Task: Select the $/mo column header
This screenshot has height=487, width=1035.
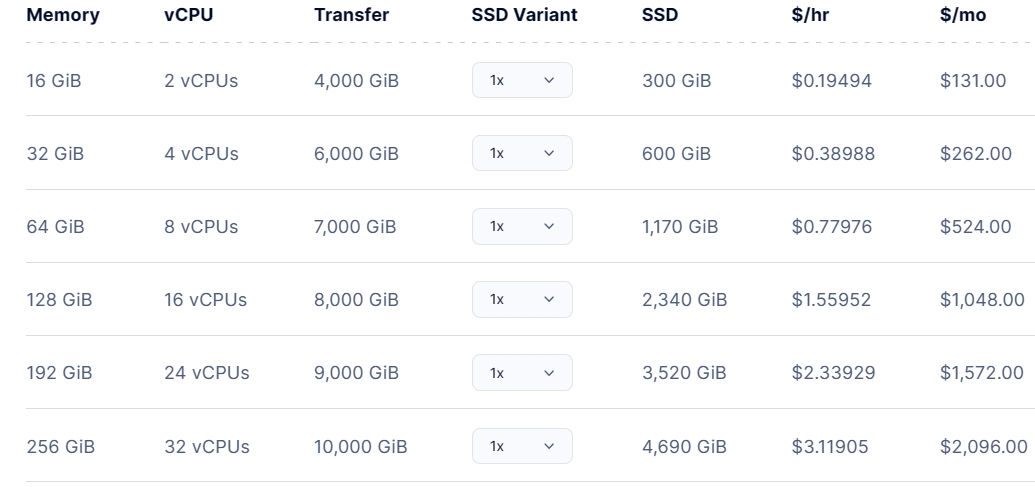Action: [961, 16]
